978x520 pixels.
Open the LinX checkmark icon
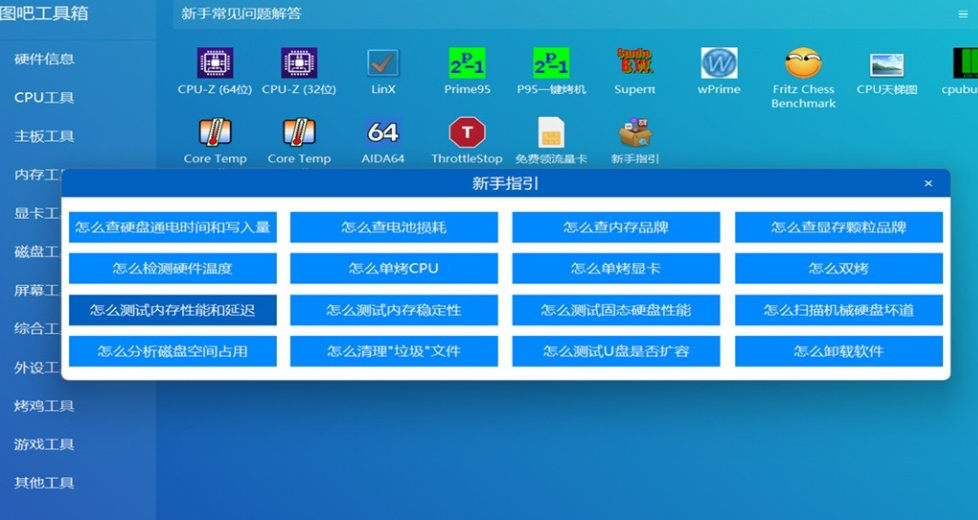click(383, 63)
